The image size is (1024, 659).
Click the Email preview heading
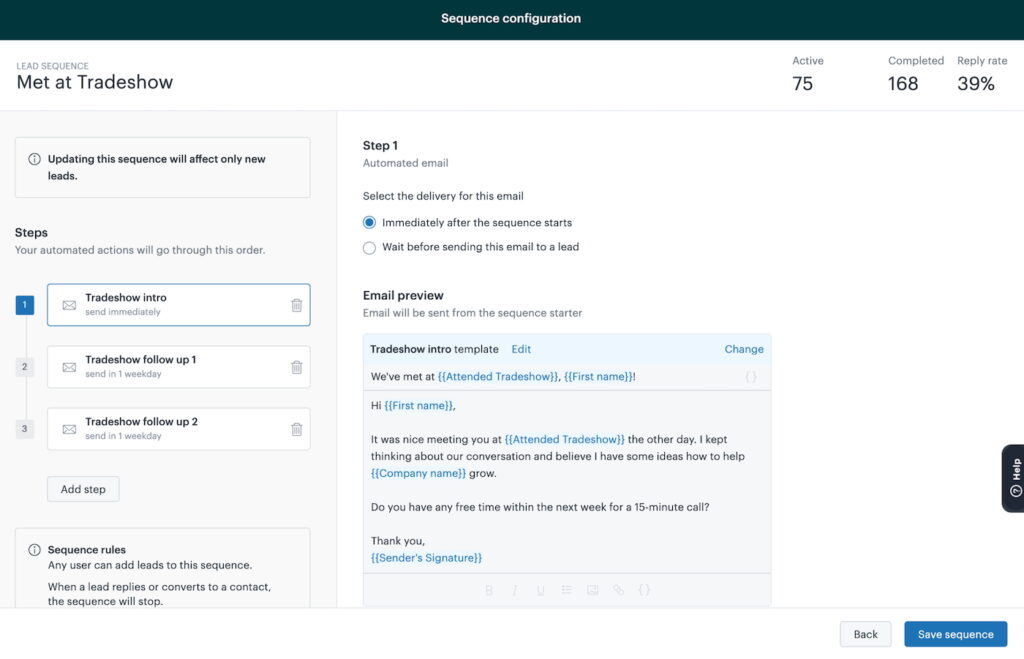[403, 296]
